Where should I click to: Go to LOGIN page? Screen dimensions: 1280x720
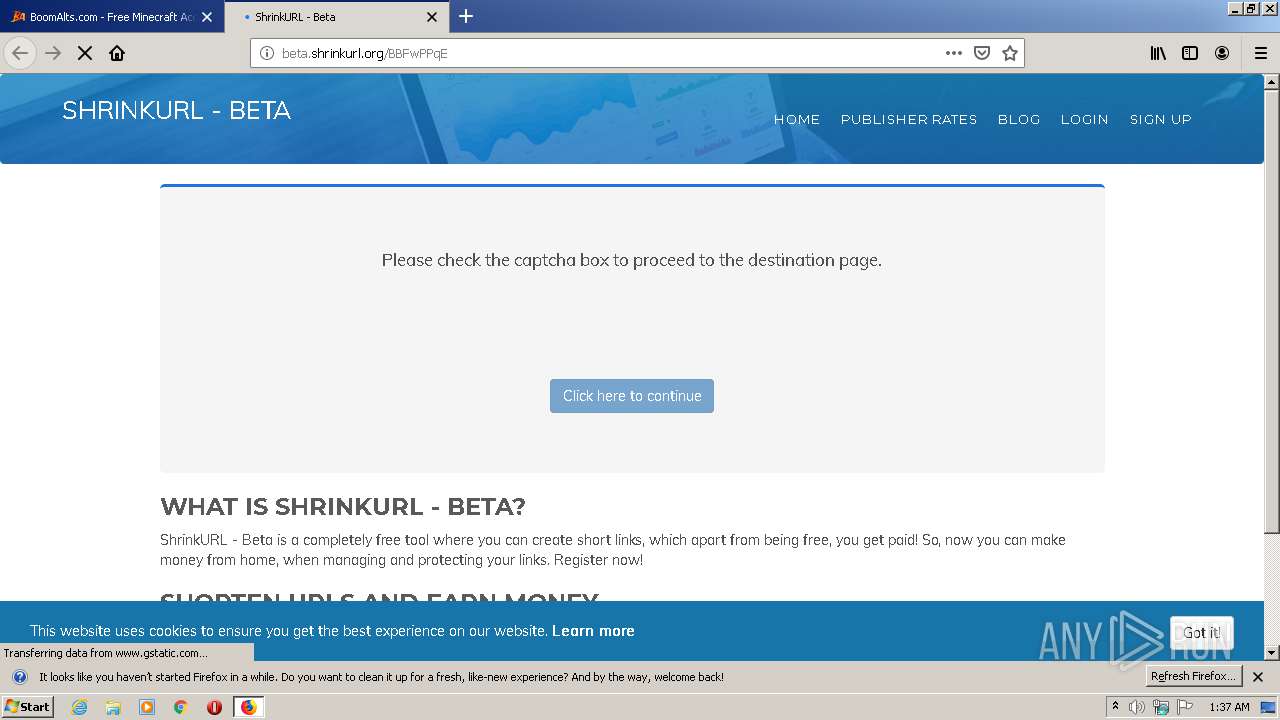[1084, 119]
